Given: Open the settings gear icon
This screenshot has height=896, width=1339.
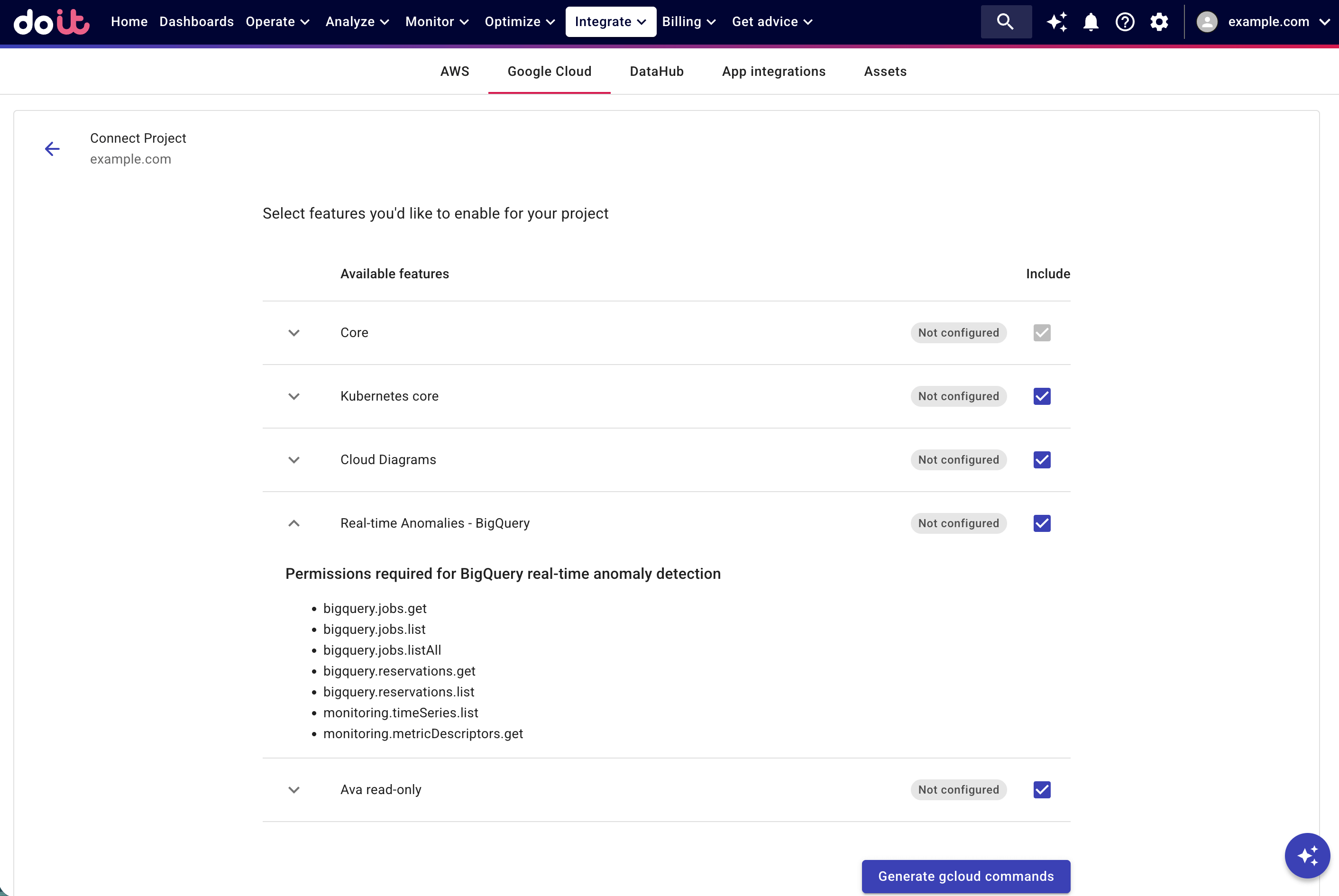Looking at the screenshot, I should (1159, 21).
